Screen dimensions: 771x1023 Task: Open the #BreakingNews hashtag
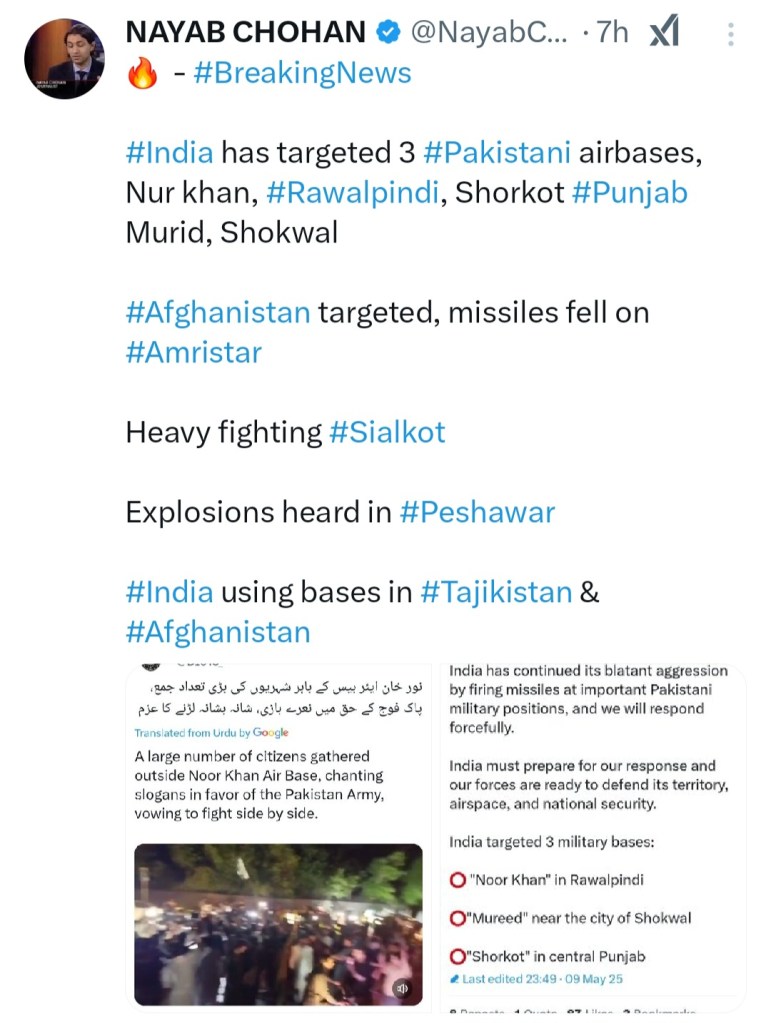[x=302, y=73]
